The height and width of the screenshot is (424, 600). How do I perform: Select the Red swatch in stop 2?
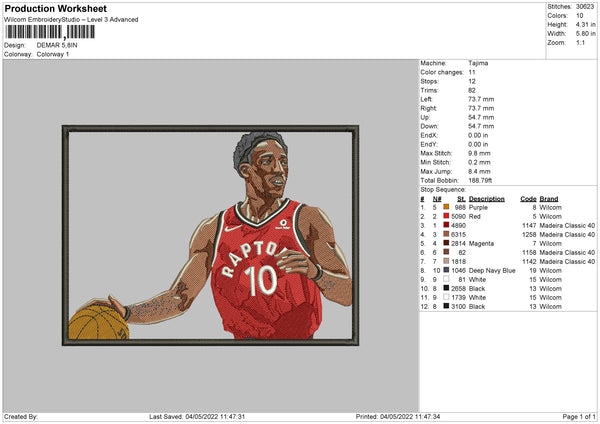click(445, 216)
